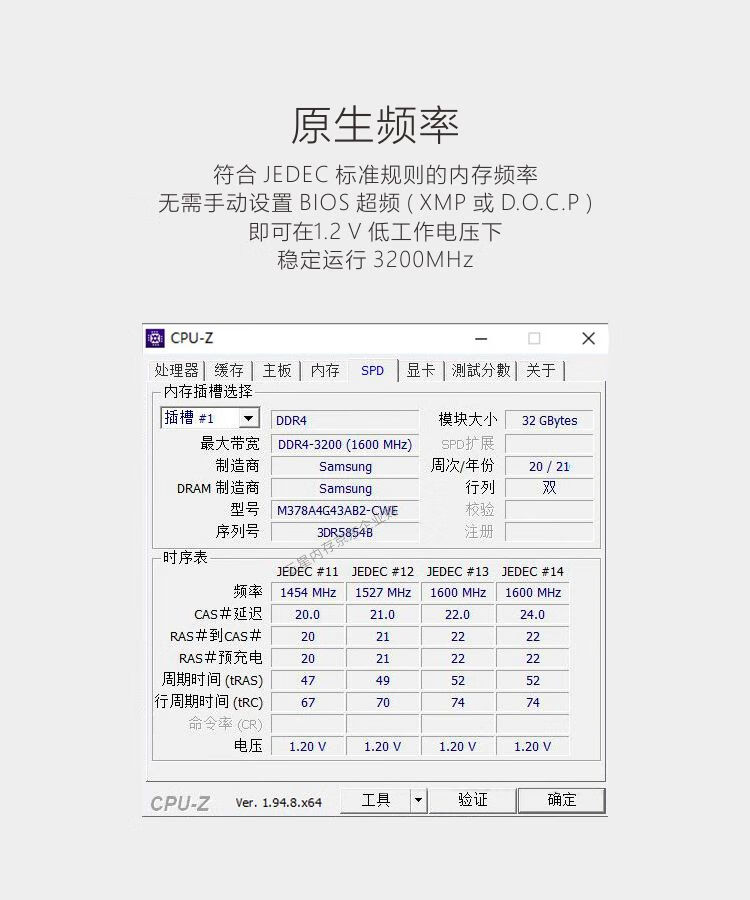The width and height of the screenshot is (750, 900).
Task: Click the JEDEC #14 column header
Action: [x=533, y=572]
